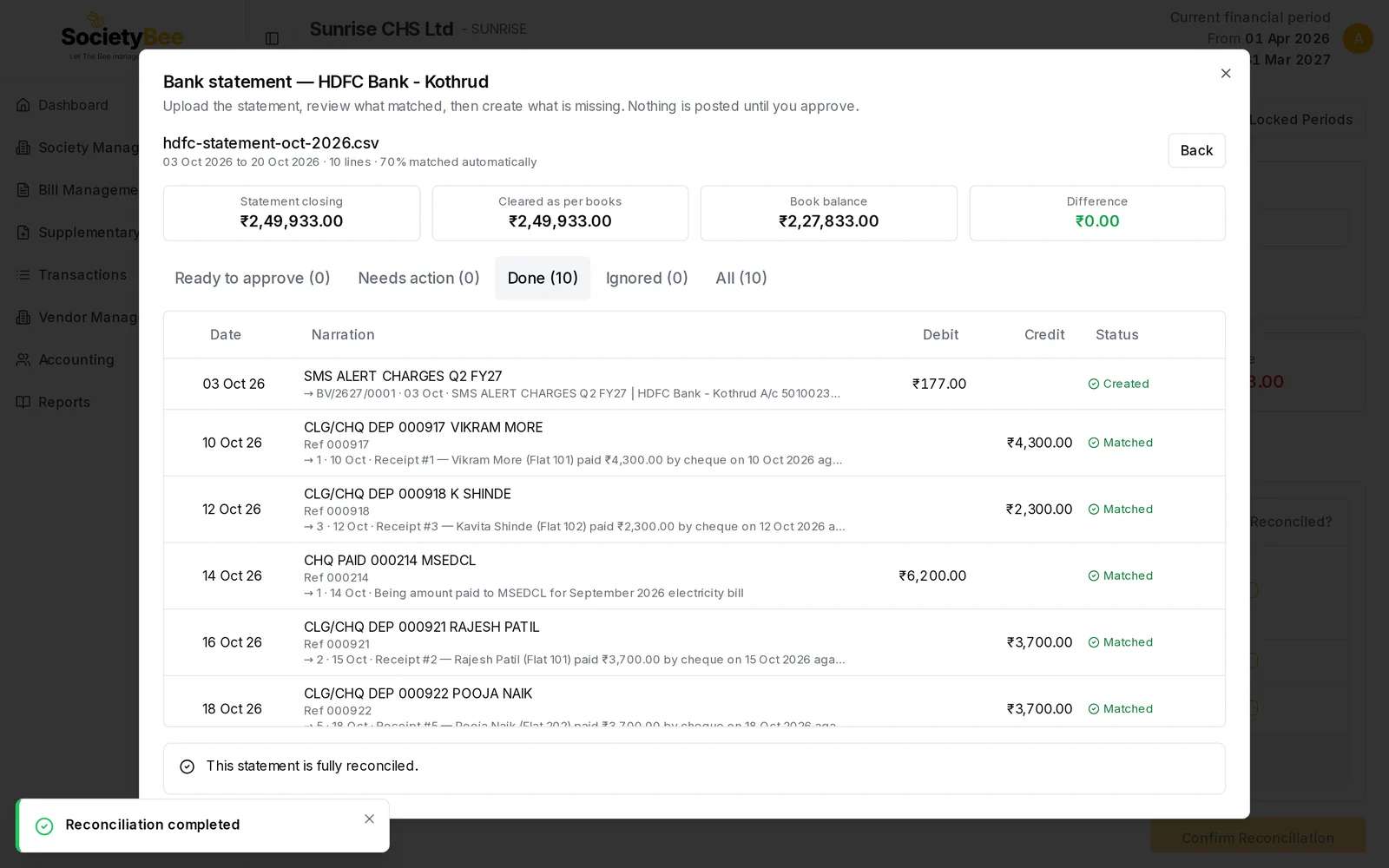Click Matched status icon for VIKRAM MORE row
This screenshot has width=1389, height=868.
tap(1094, 443)
